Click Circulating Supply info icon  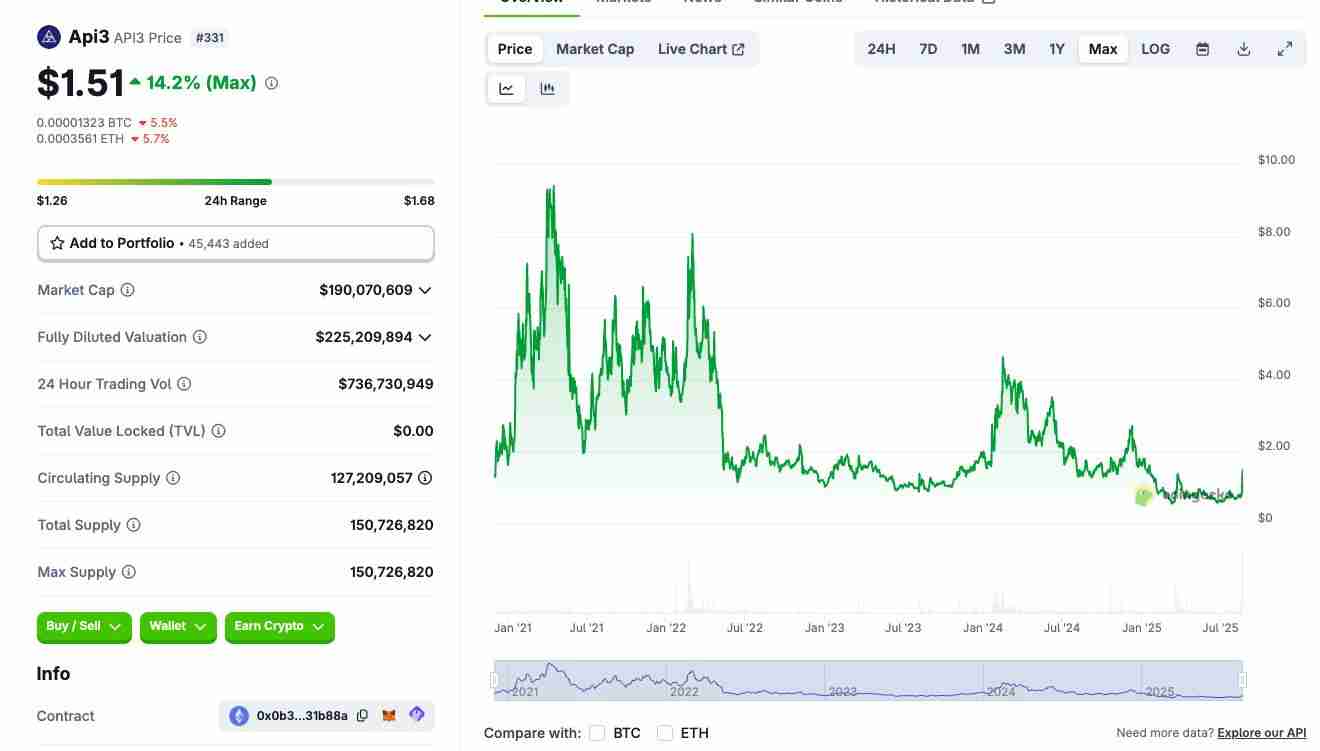point(173,478)
